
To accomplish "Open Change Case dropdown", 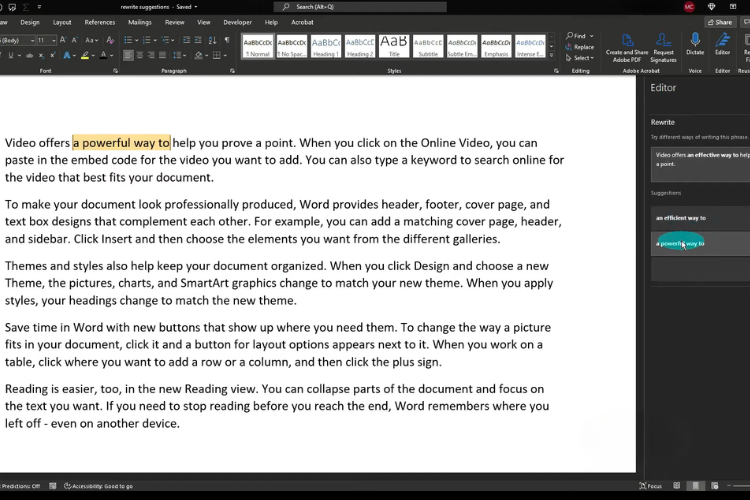I will (x=91, y=40).
